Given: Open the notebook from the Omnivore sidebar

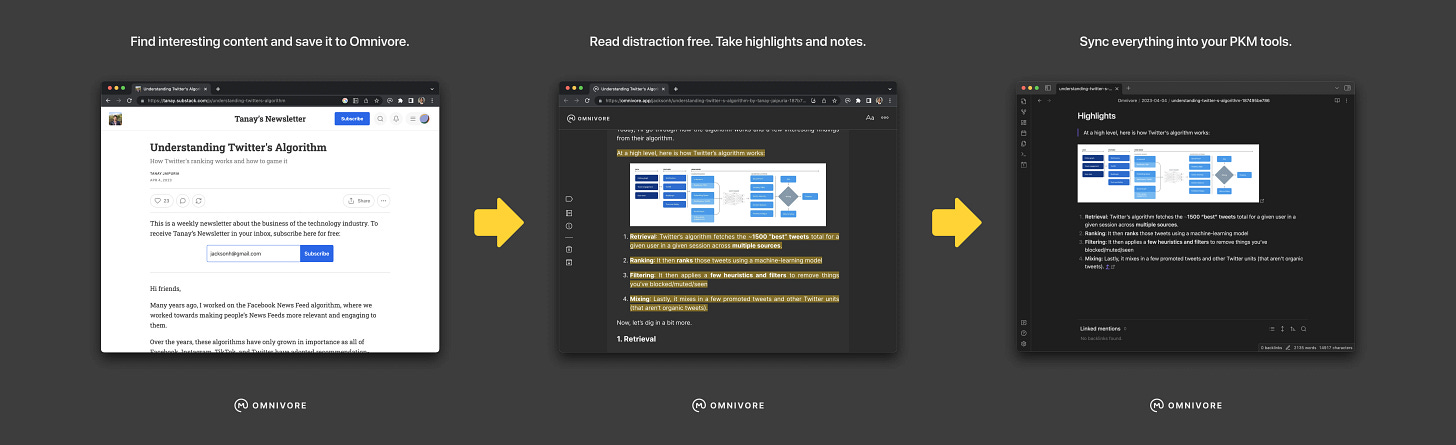Looking at the screenshot, I should click(x=569, y=213).
